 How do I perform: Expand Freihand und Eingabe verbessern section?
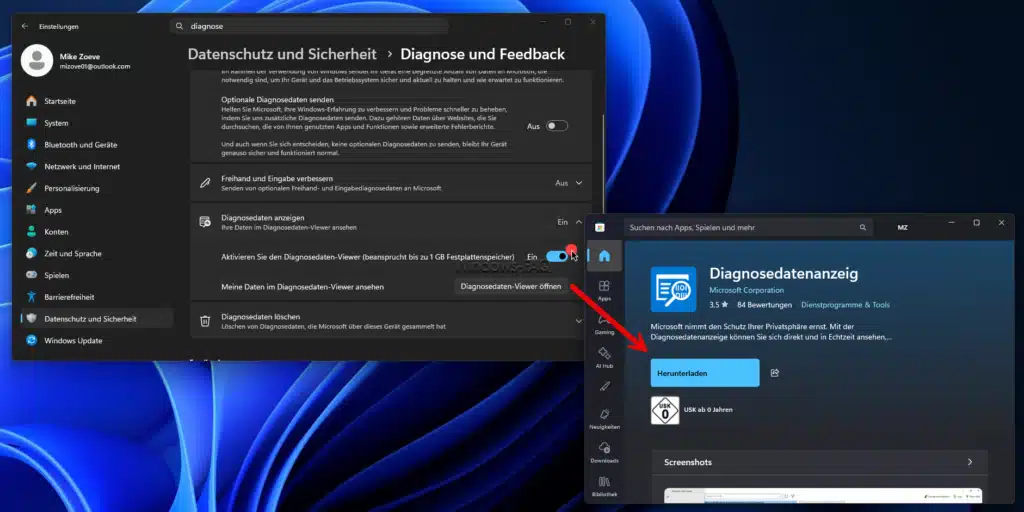tap(579, 184)
